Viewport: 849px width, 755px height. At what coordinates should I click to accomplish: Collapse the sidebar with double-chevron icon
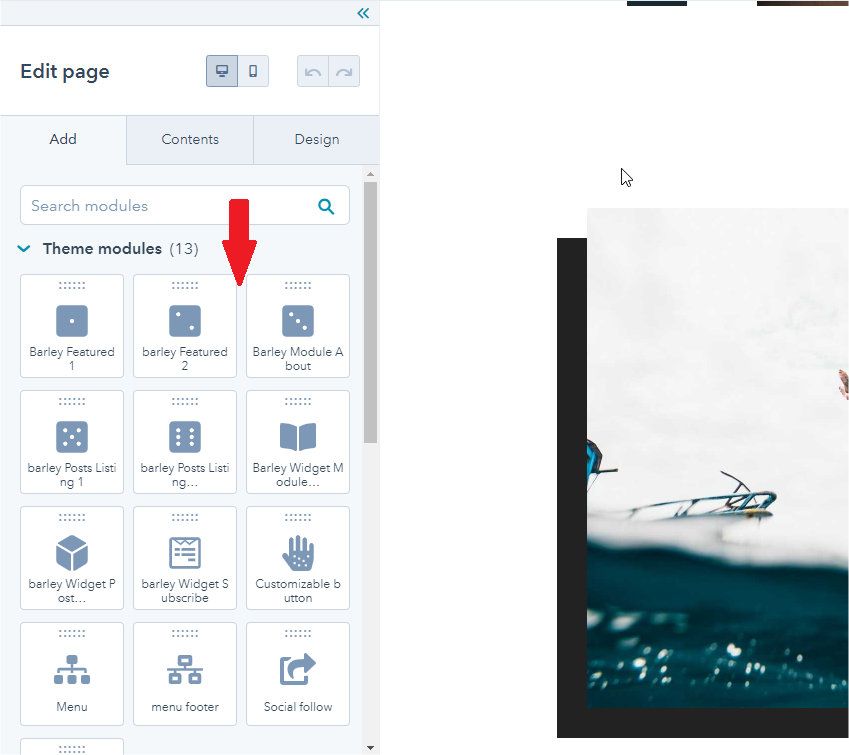pyautogui.click(x=363, y=13)
